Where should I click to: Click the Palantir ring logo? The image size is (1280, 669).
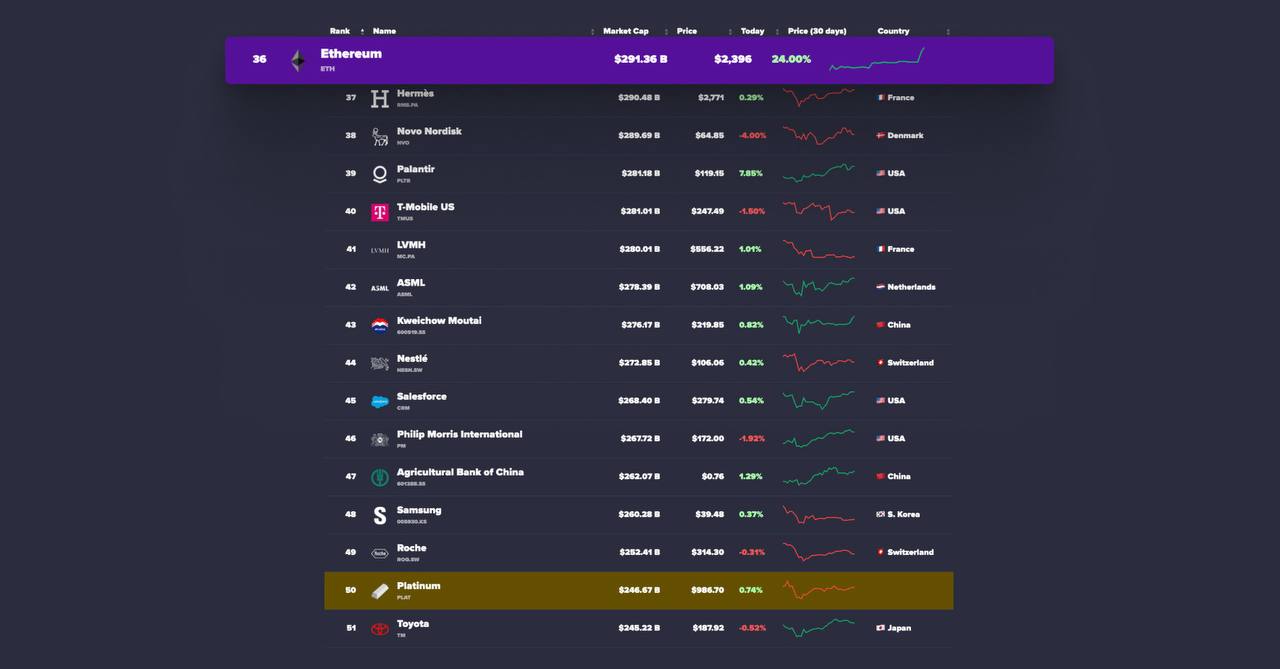click(380, 174)
